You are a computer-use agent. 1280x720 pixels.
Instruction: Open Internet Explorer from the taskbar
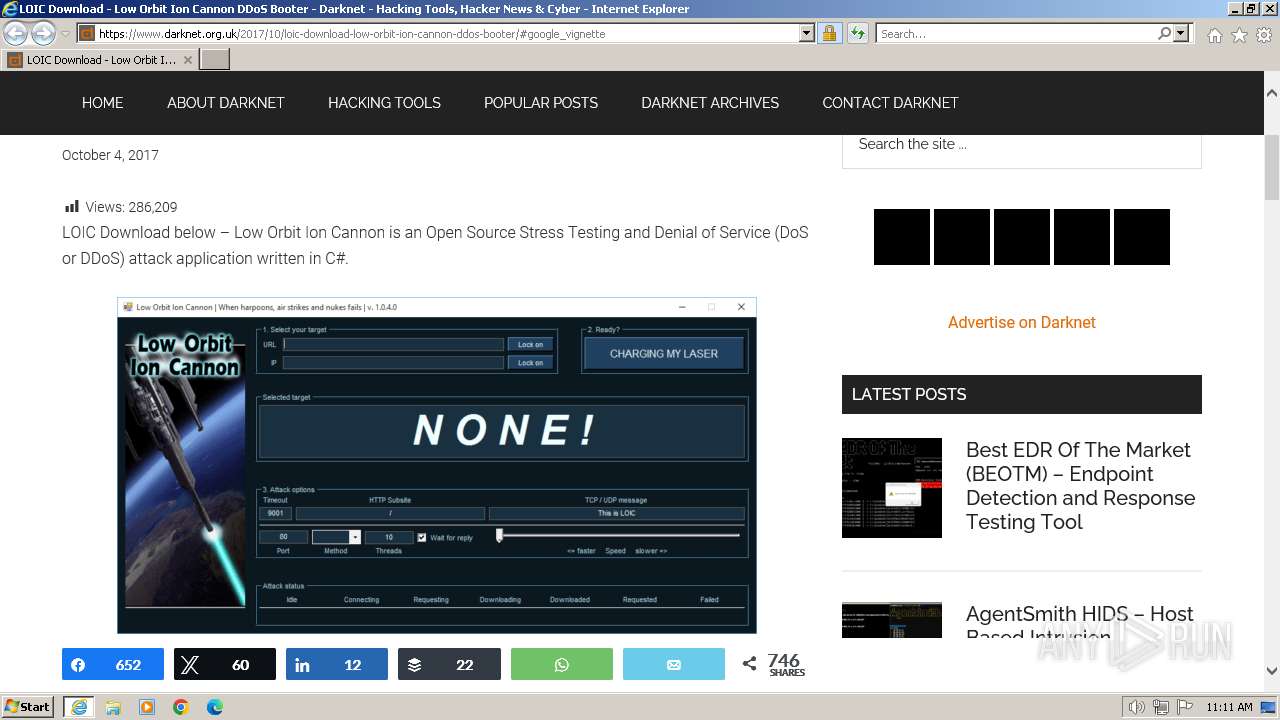(79, 707)
